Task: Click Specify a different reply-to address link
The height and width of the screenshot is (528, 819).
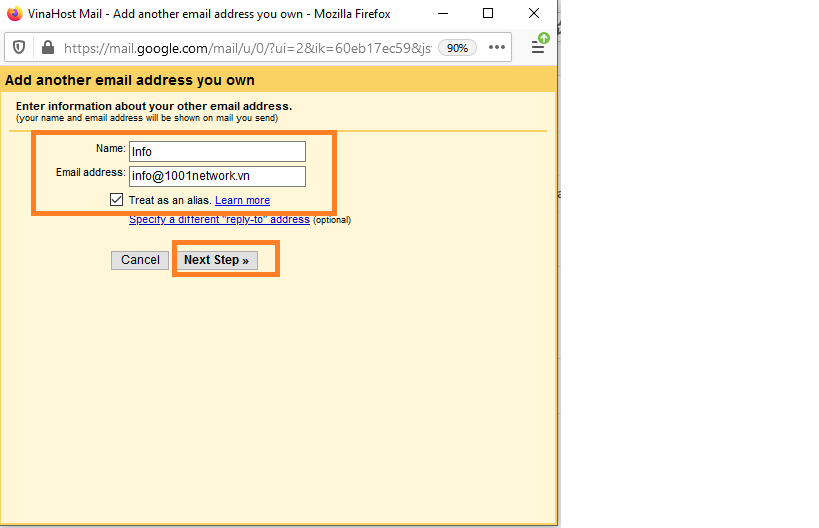Action: tap(219, 219)
